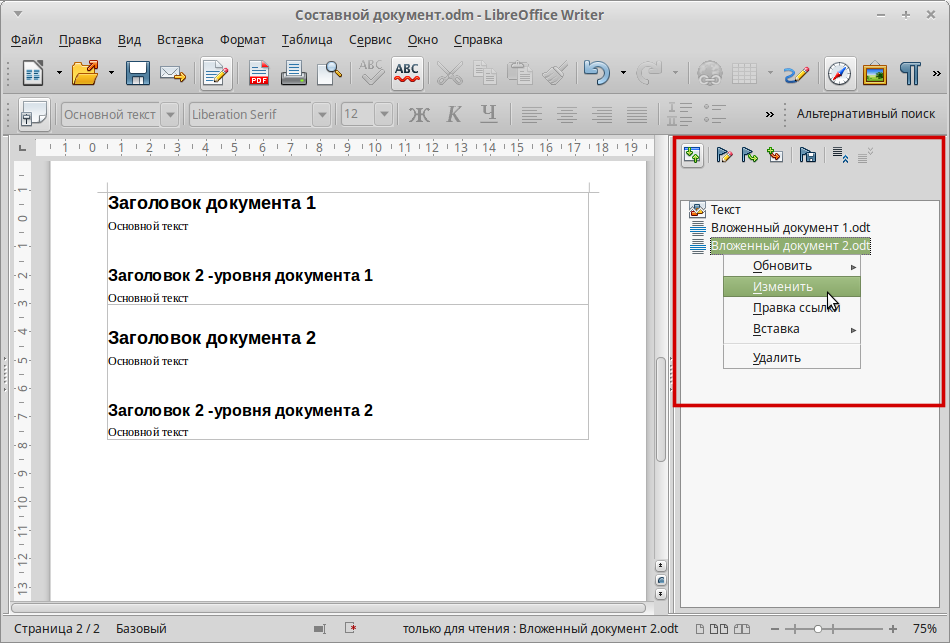Open a file with the folder icon

click(85, 74)
